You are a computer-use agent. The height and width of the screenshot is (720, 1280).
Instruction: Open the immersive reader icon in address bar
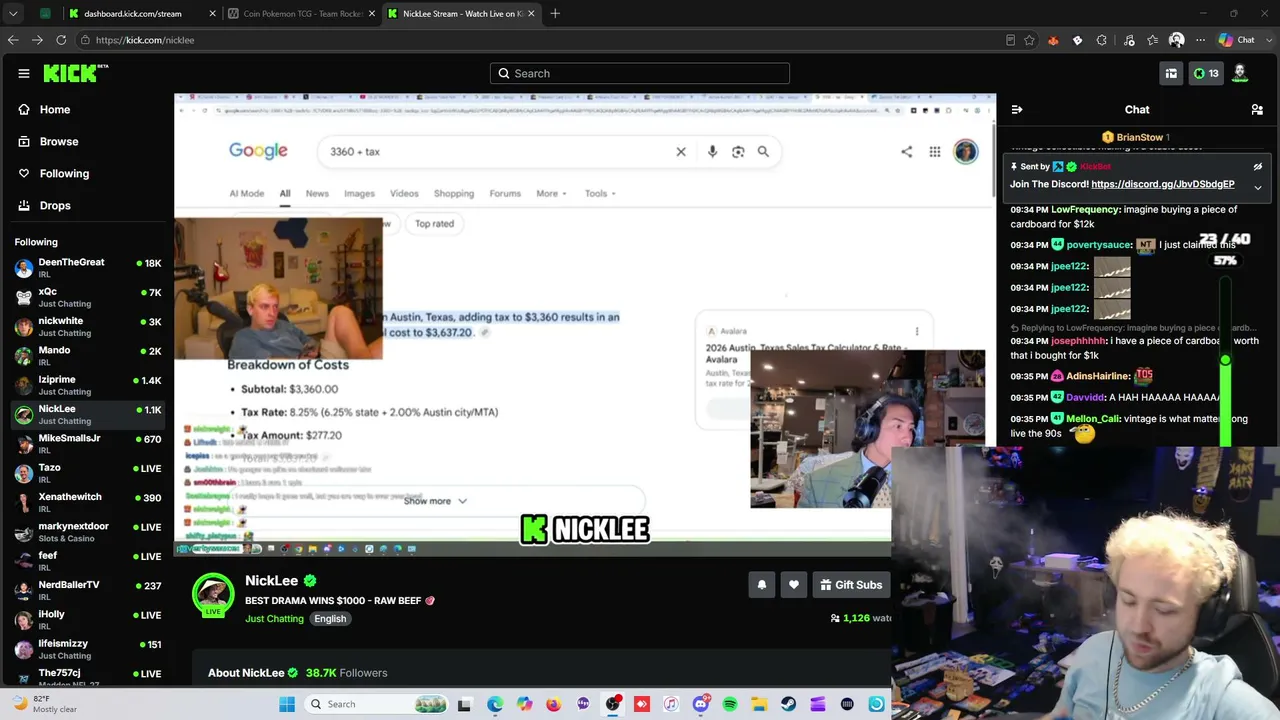(1010, 40)
